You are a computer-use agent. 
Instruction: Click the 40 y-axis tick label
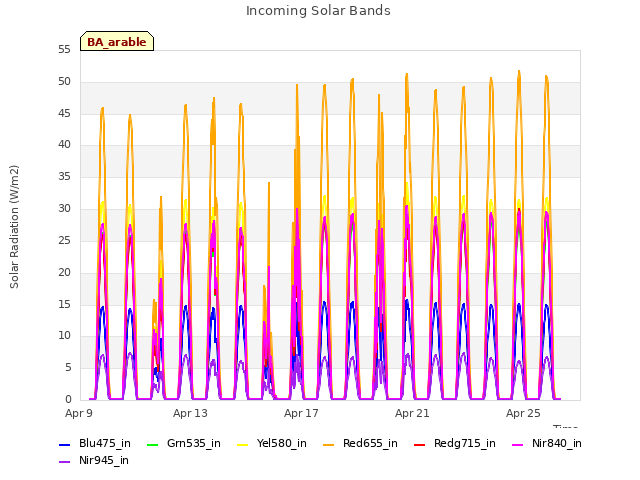point(64,144)
